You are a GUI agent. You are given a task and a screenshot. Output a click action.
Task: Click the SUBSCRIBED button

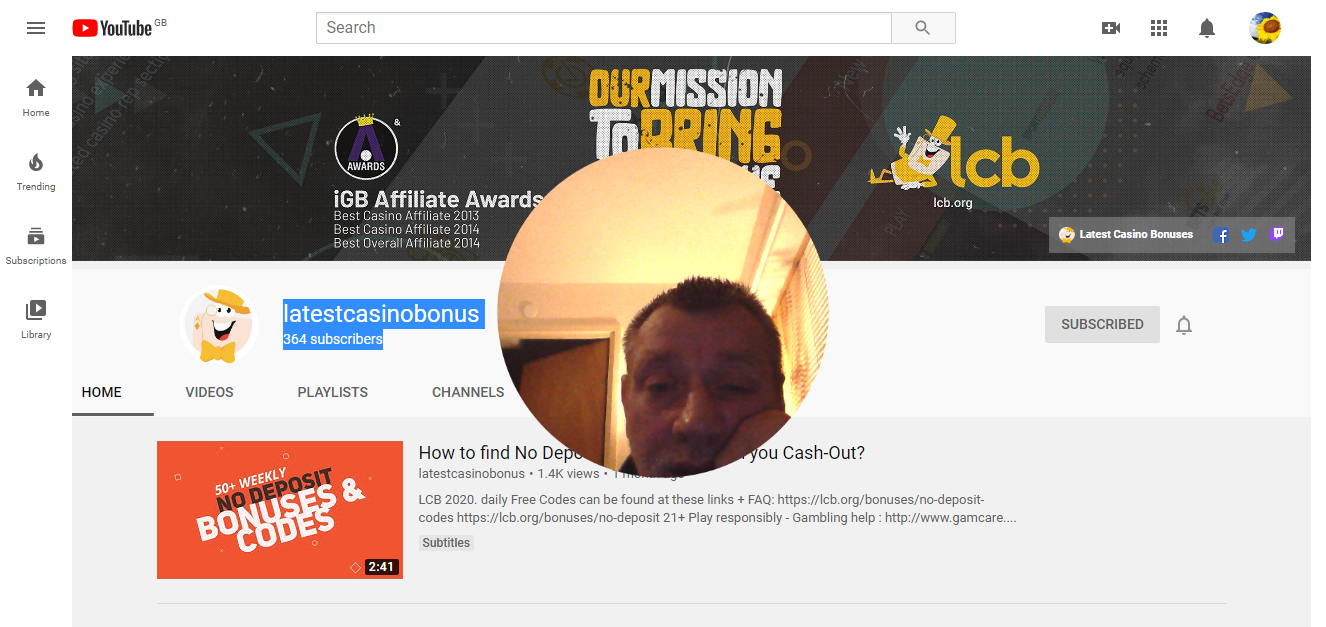[x=1102, y=325]
